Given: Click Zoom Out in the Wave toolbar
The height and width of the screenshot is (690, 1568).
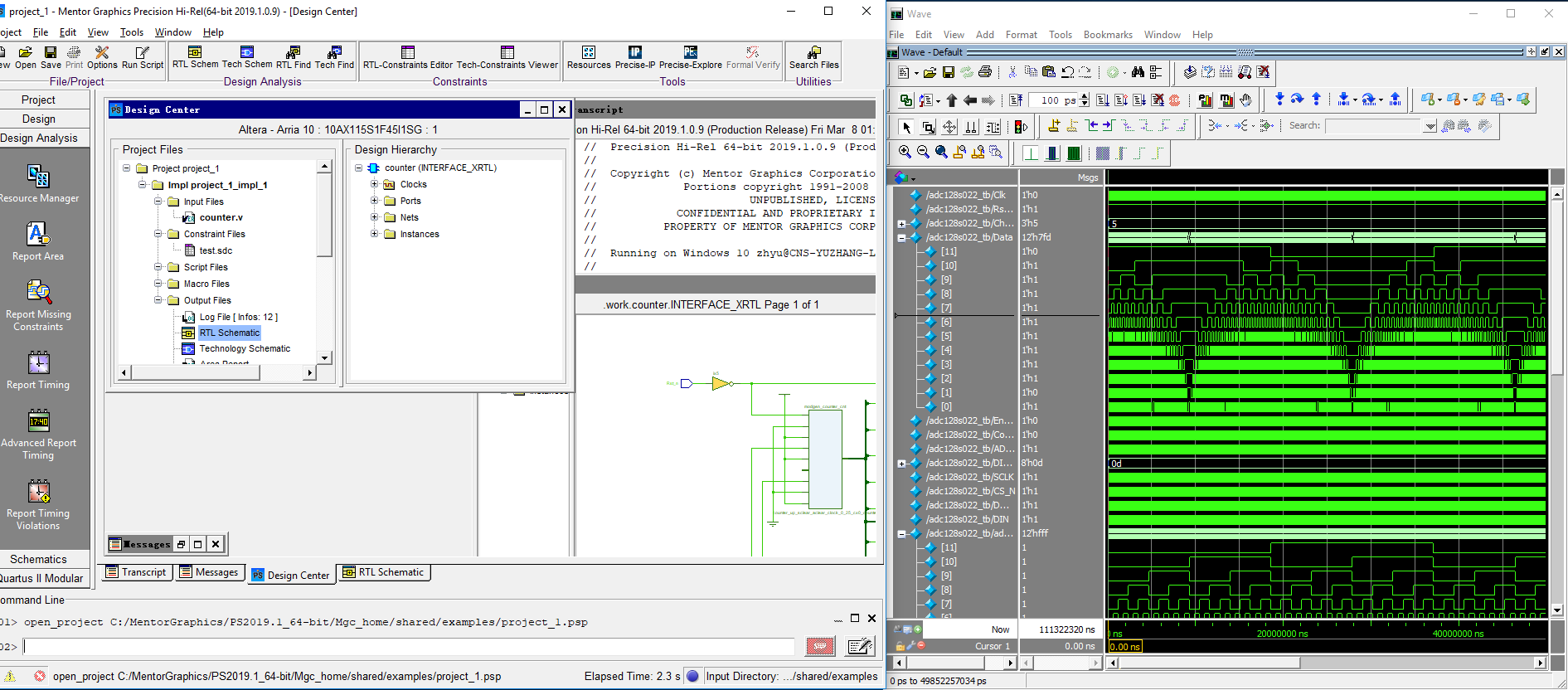Looking at the screenshot, I should pos(923,152).
